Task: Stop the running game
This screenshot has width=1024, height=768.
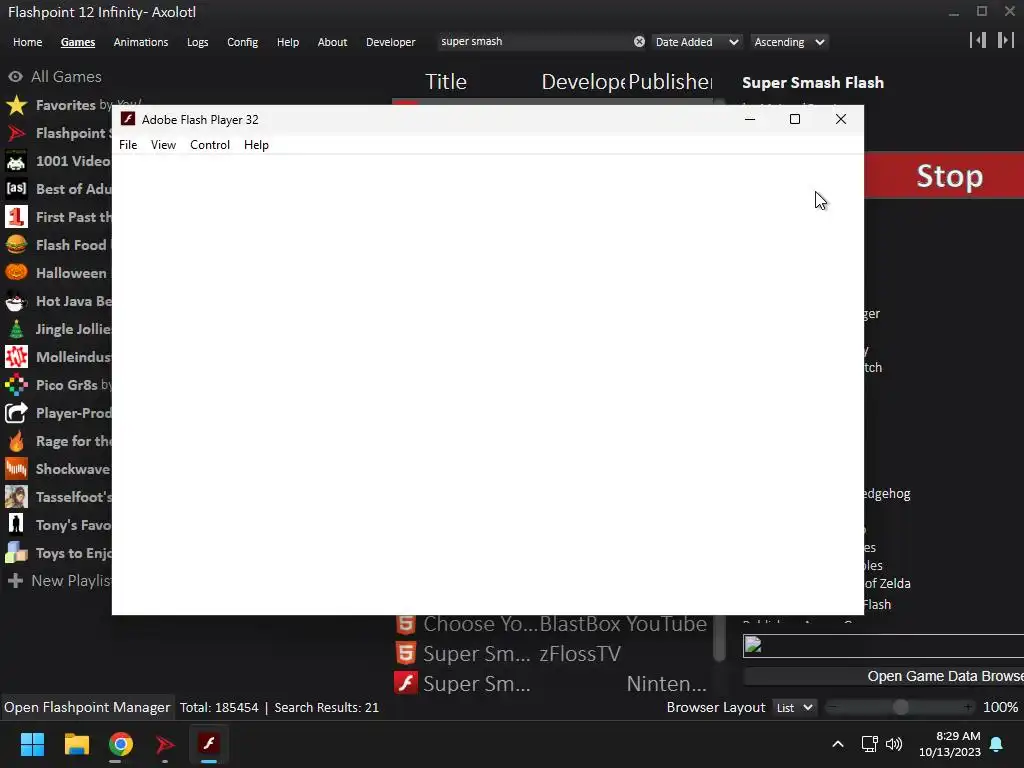Action: click(x=944, y=176)
